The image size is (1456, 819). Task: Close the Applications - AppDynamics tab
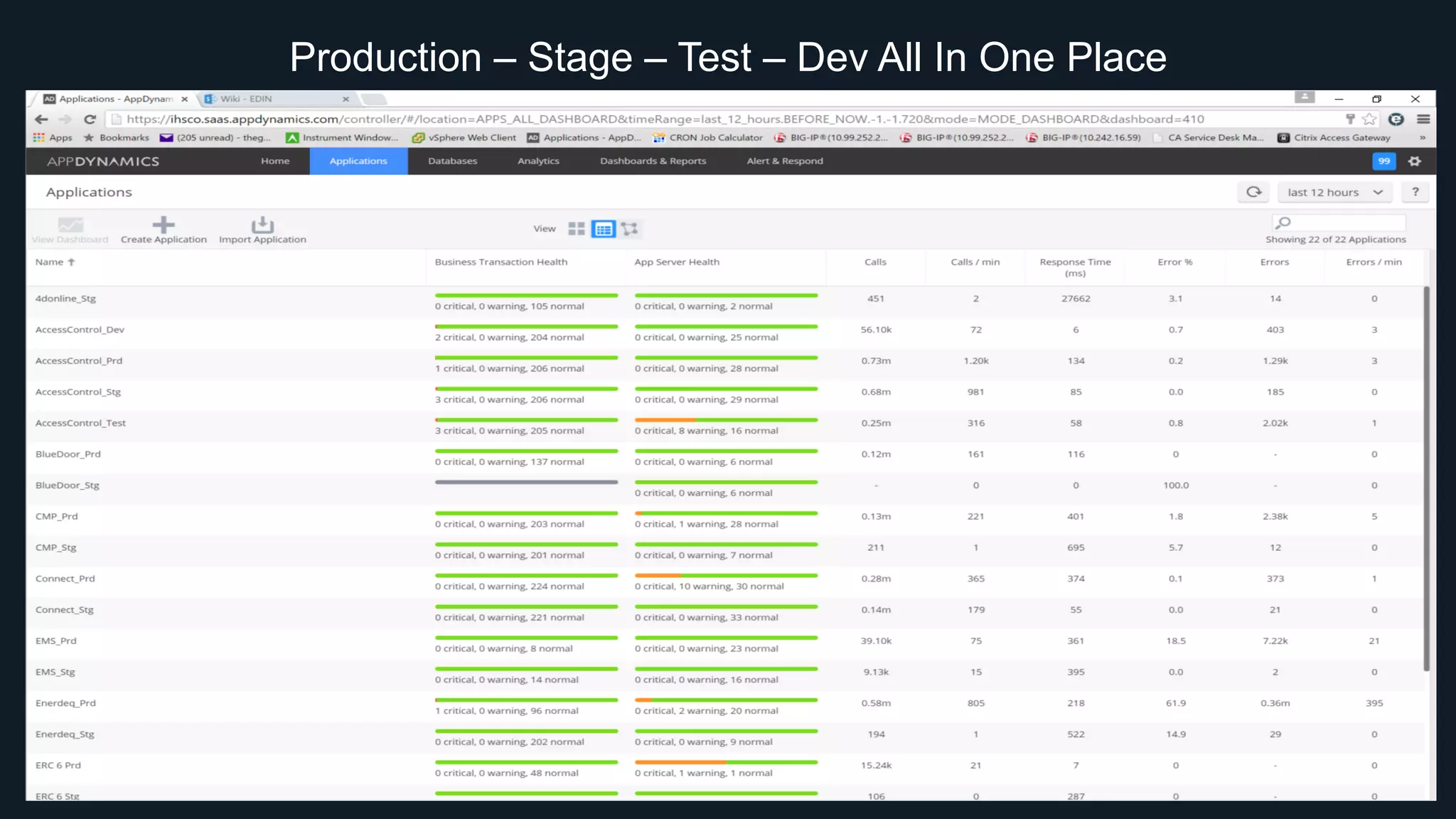tap(184, 100)
